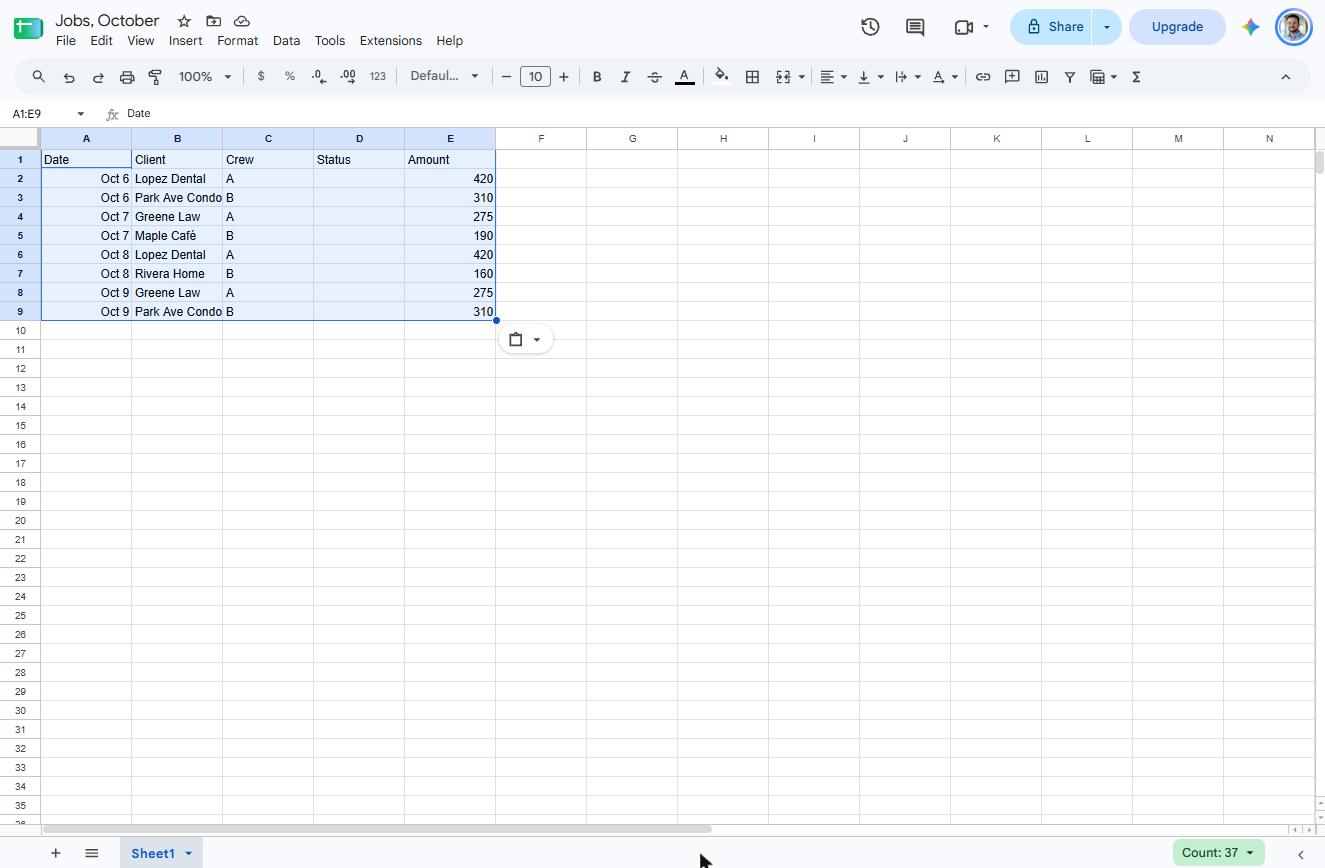This screenshot has height=868, width=1325.
Task: Increase decimal places
Action: (x=348, y=77)
